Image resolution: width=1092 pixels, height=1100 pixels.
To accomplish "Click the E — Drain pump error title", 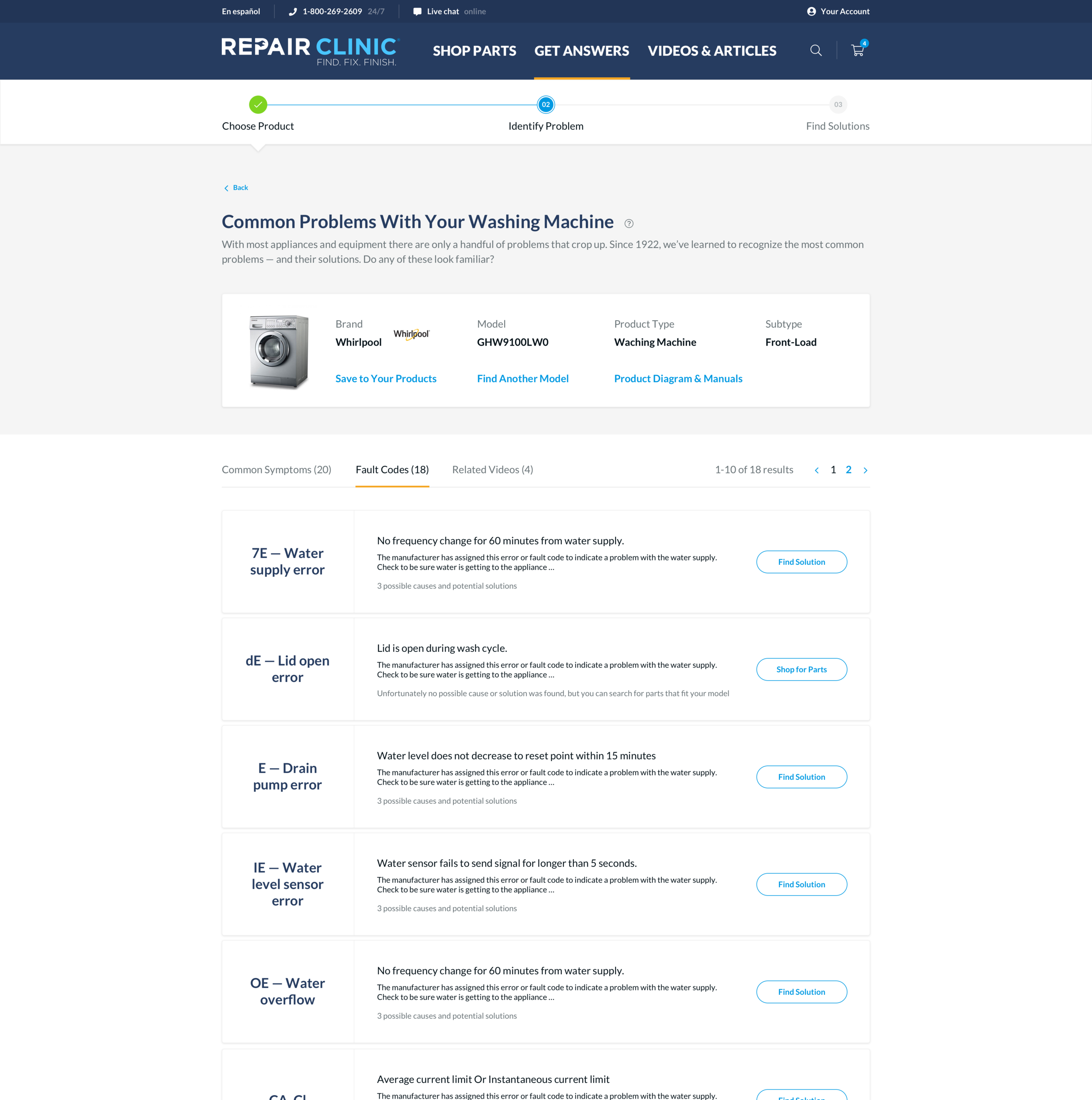I will [x=287, y=777].
